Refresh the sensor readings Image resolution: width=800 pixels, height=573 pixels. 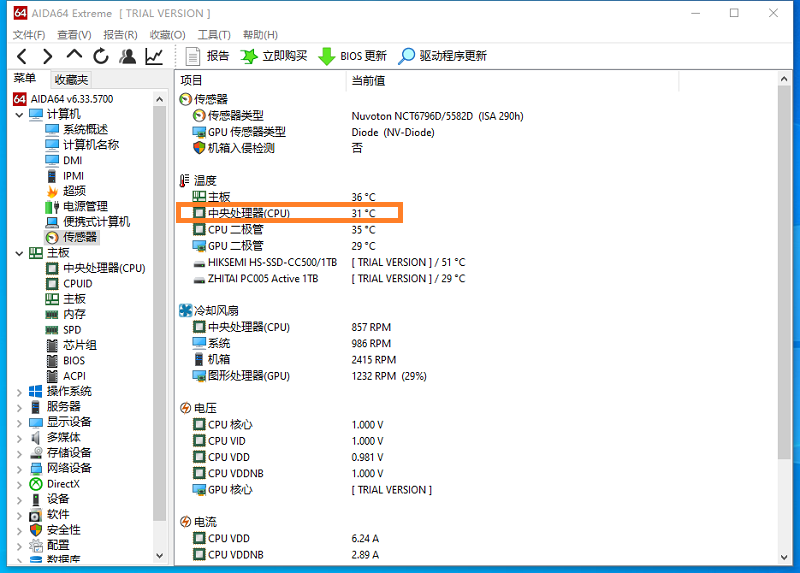[x=101, y=56]
